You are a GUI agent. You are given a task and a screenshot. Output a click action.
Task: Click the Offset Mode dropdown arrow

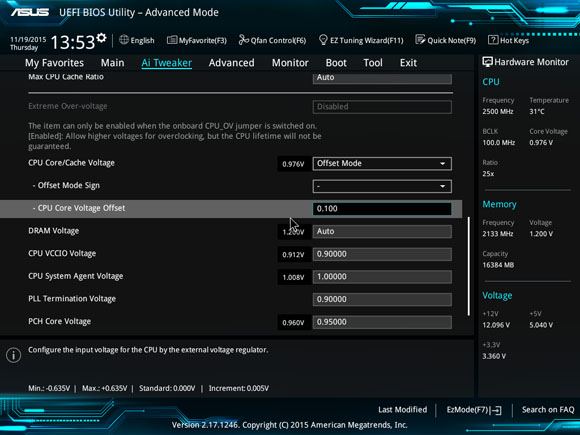click(x=442, y=163)
